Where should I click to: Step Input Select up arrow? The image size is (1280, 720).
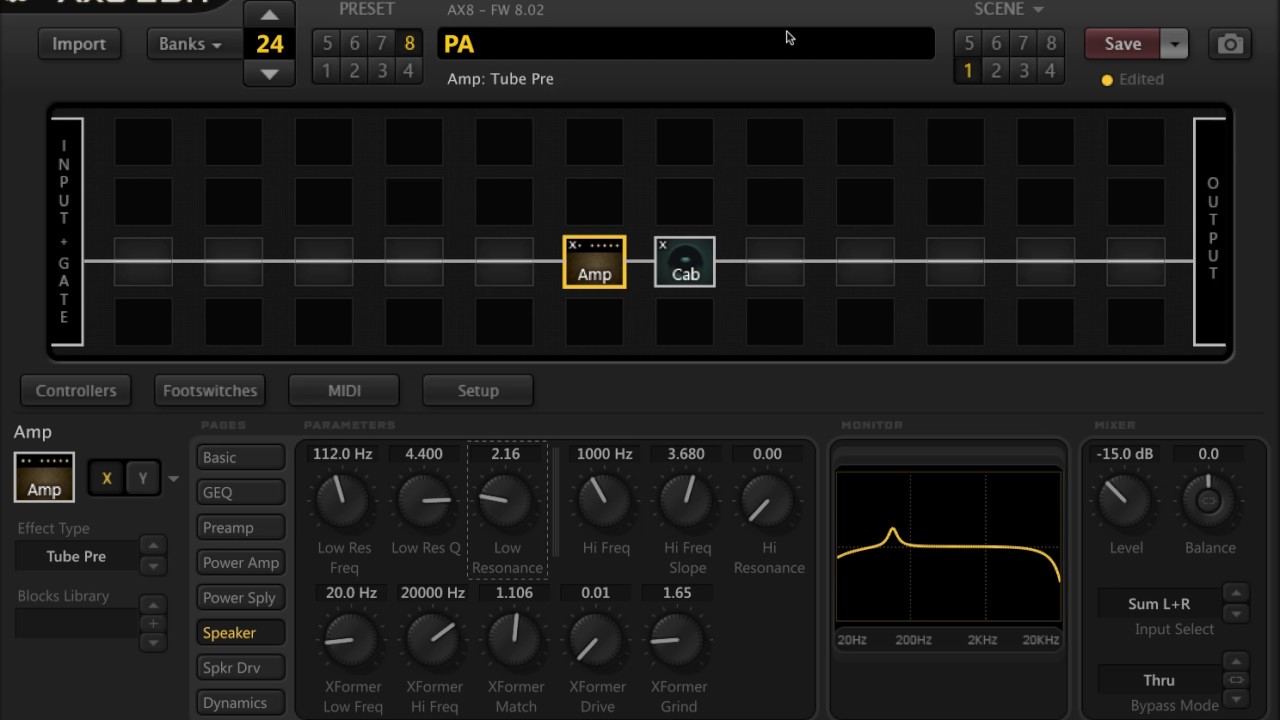click(x=1236, y=592)
